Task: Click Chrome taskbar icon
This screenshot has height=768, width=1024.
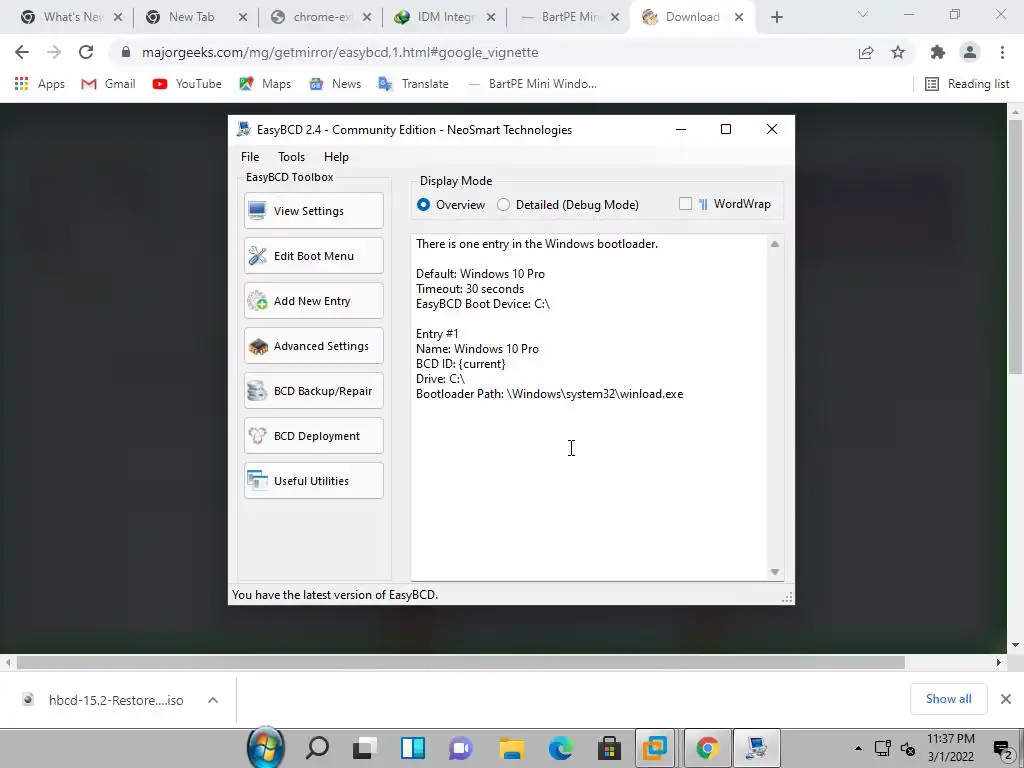Action: click(707, 747)
